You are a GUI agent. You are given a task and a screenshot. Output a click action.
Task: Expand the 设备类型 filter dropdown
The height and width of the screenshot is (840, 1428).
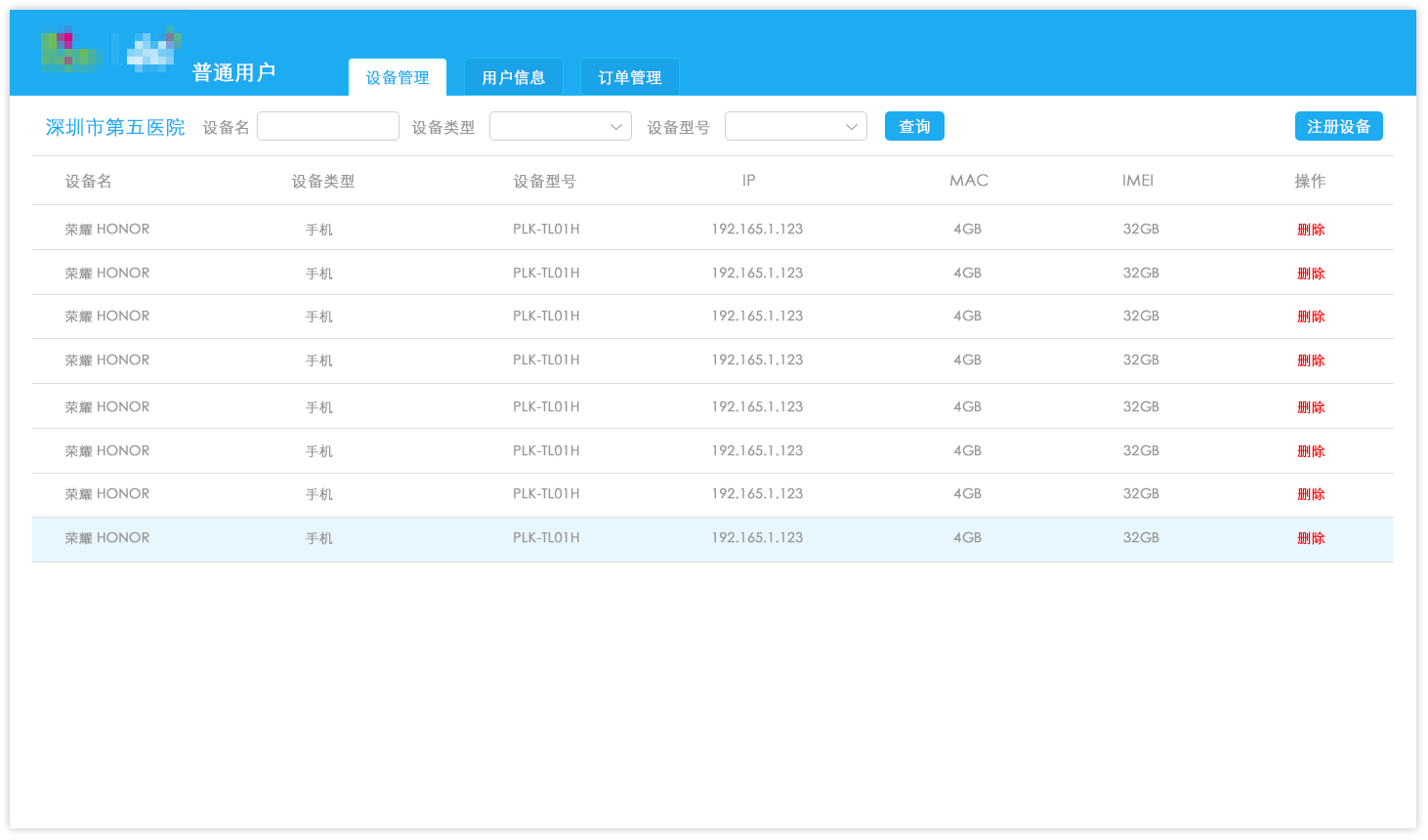point(561,126)
